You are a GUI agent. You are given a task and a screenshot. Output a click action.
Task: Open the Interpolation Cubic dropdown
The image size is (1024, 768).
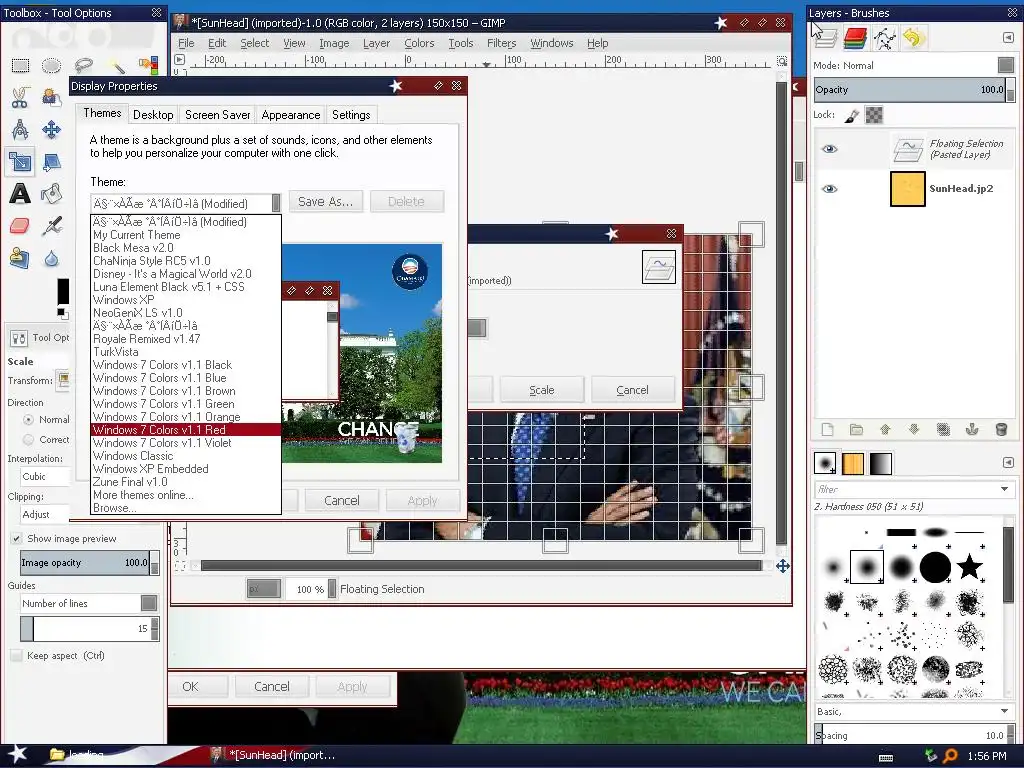click(44, 477)
